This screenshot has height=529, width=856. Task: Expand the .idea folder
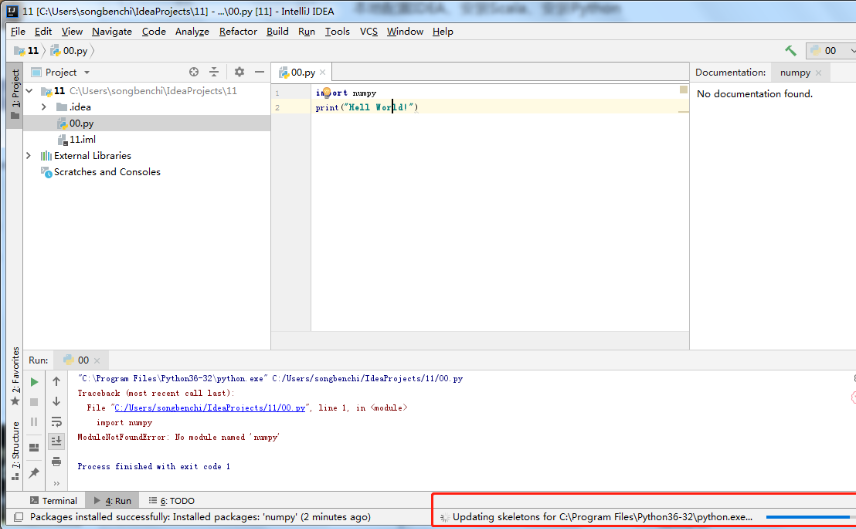[x=44, y=107]
